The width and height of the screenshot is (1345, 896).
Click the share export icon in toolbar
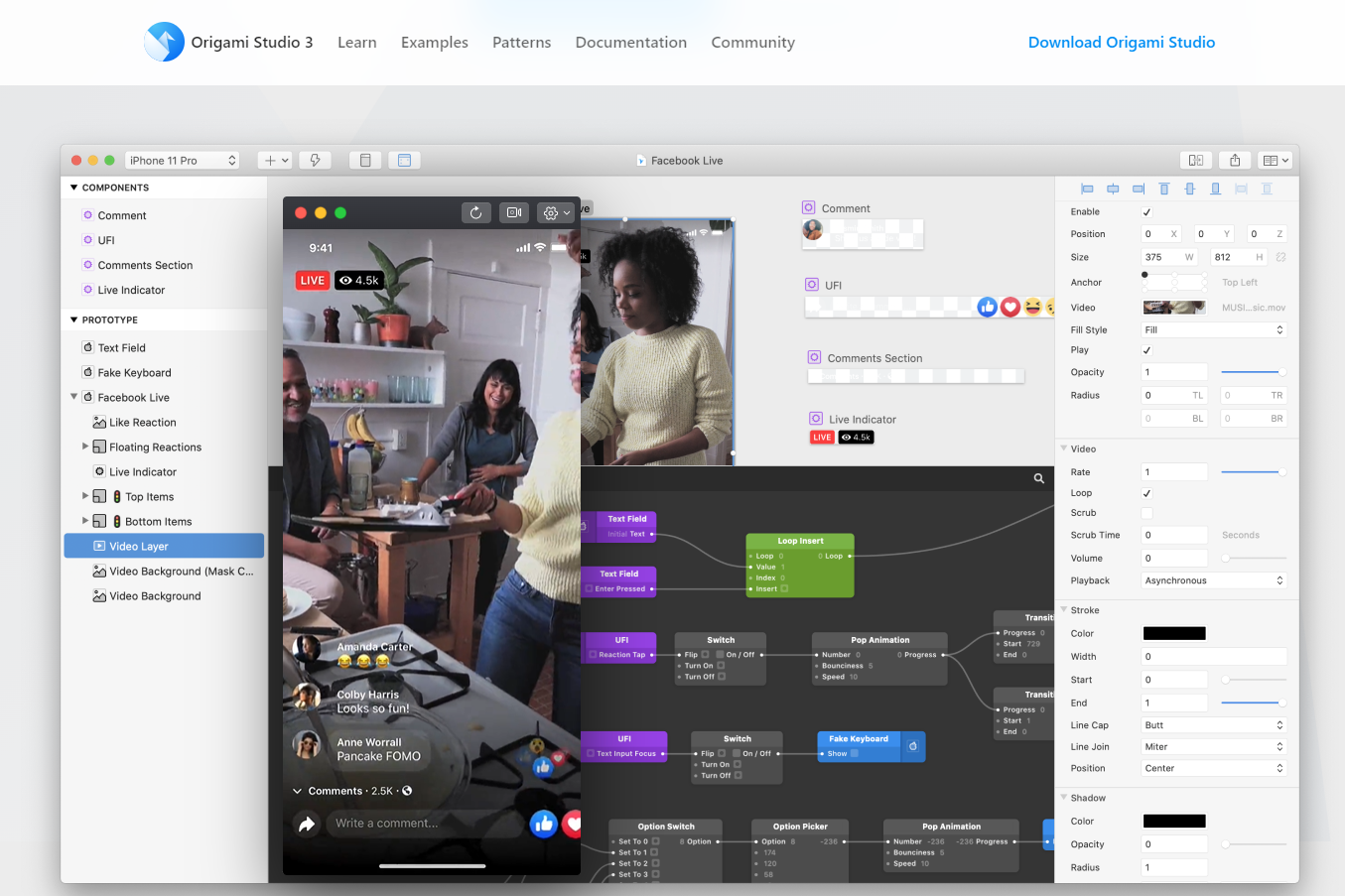1235,160
